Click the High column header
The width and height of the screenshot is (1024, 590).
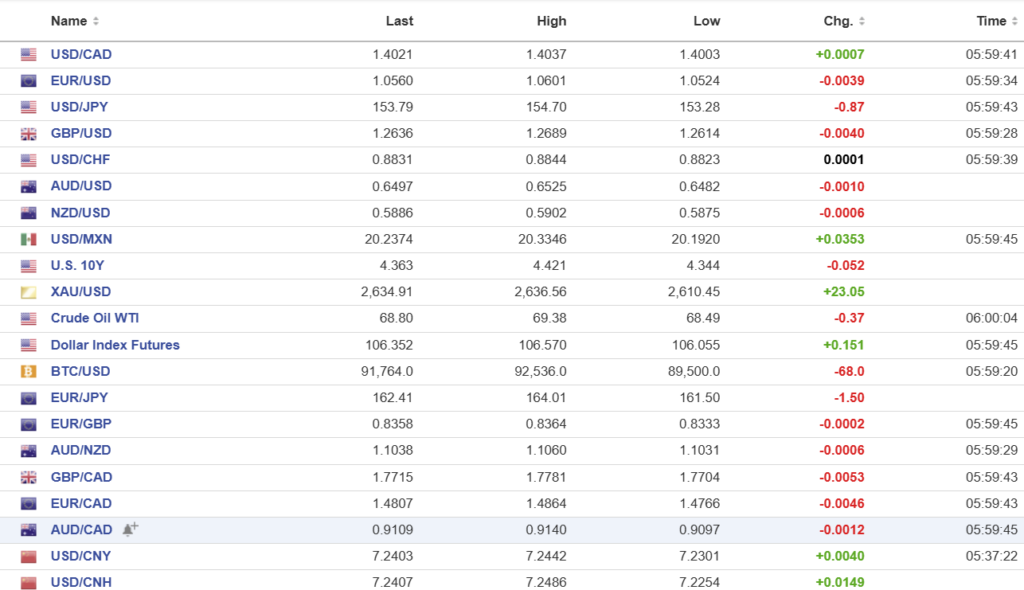point(551,21)
